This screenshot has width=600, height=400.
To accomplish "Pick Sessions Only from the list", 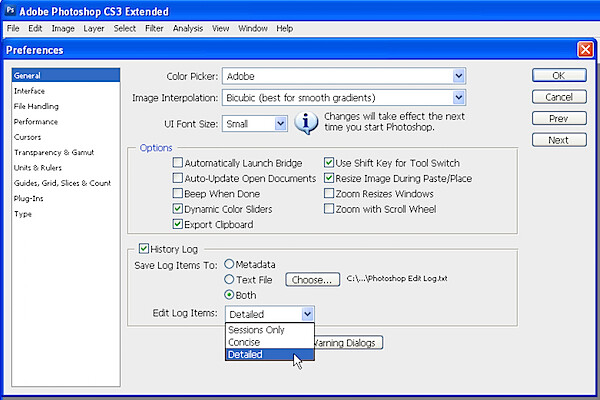I will tap(270, 330).
